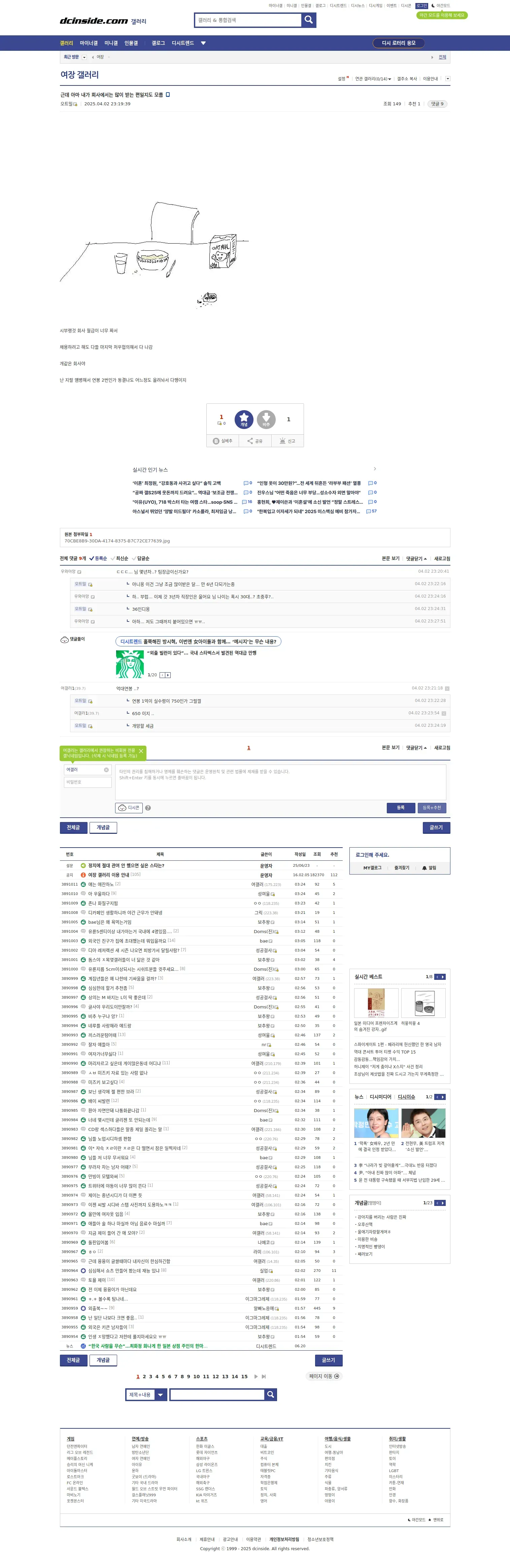This screenshot has width=510, height=1568.
Task: Click next arrow in the 뉴스 panel
Action: (443, 1097)
